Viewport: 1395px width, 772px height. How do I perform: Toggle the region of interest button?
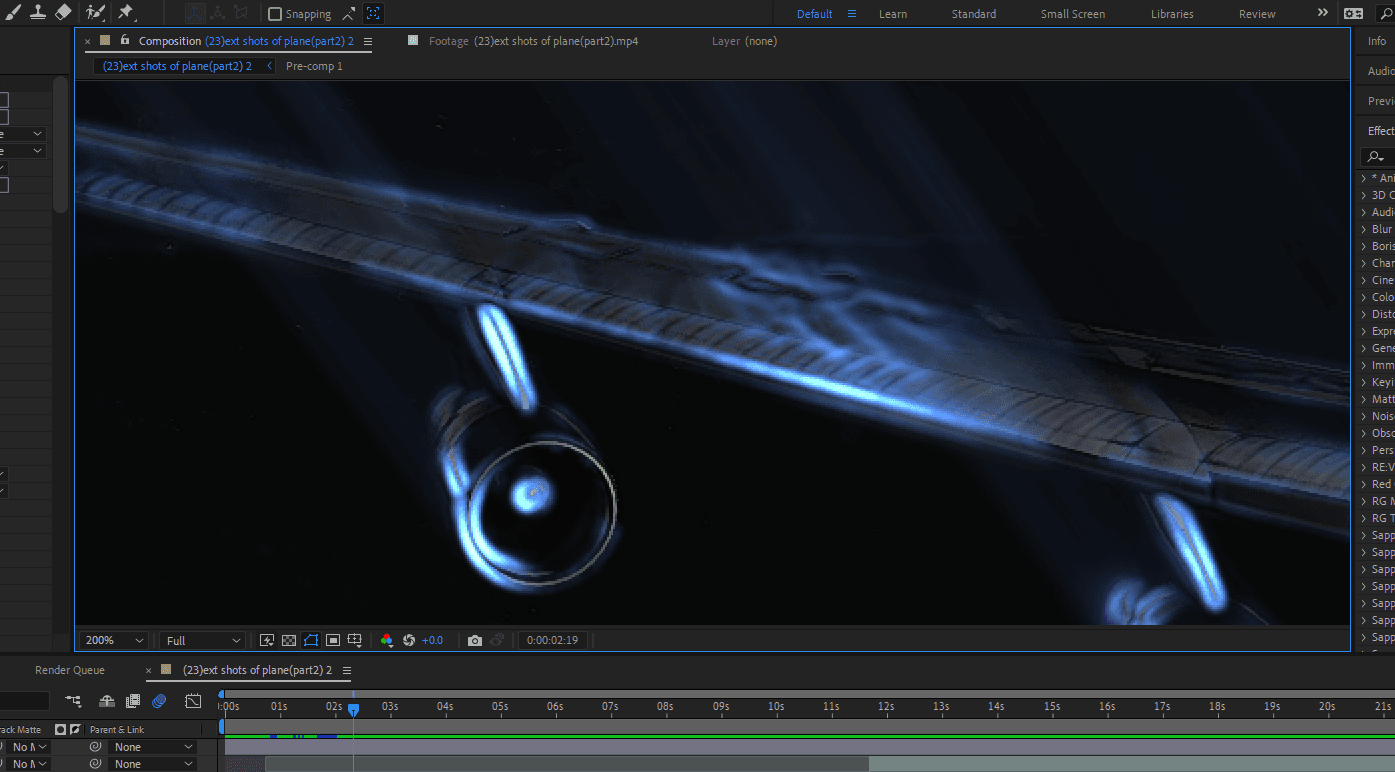click(x=333, y=640)
